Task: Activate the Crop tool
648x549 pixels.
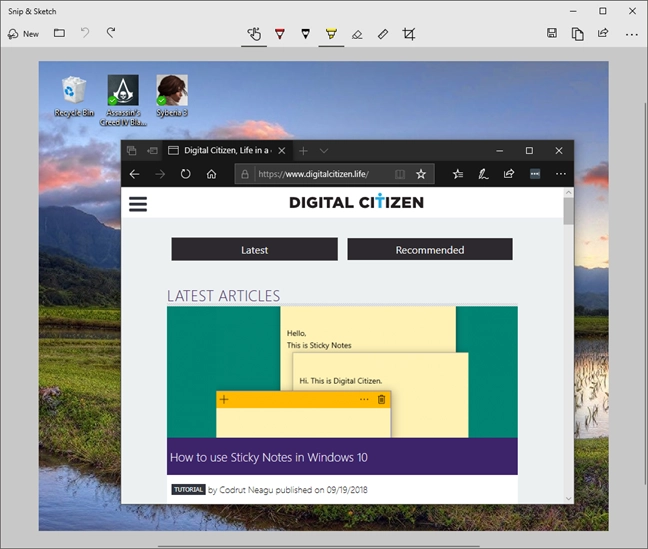Action: point(409,34)
